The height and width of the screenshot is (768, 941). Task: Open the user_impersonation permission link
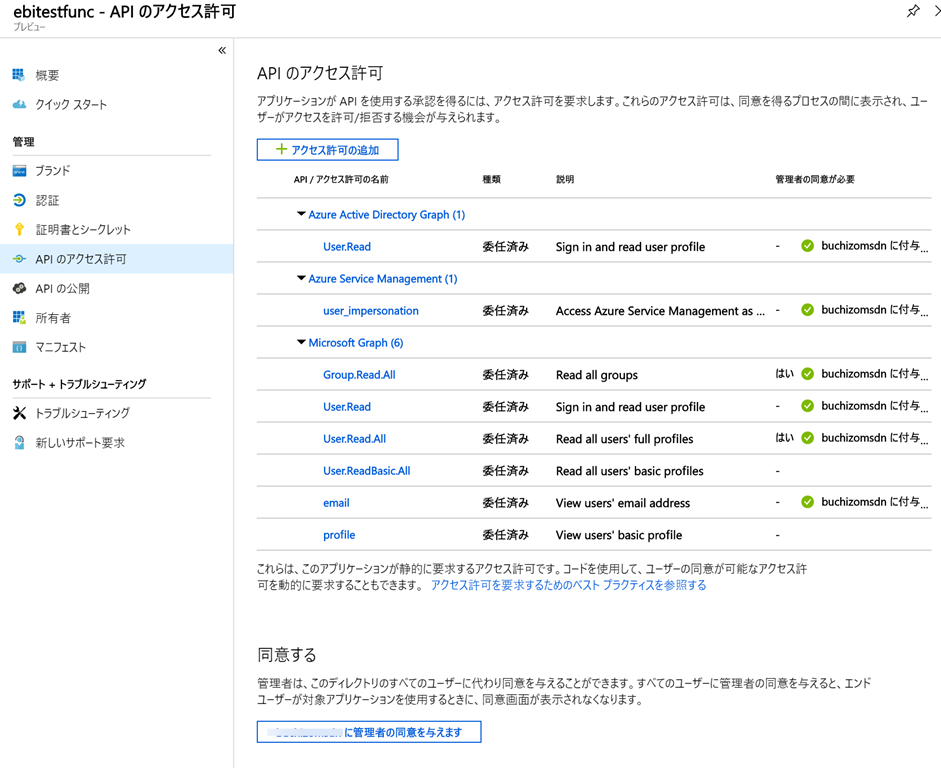coord(370,311)
